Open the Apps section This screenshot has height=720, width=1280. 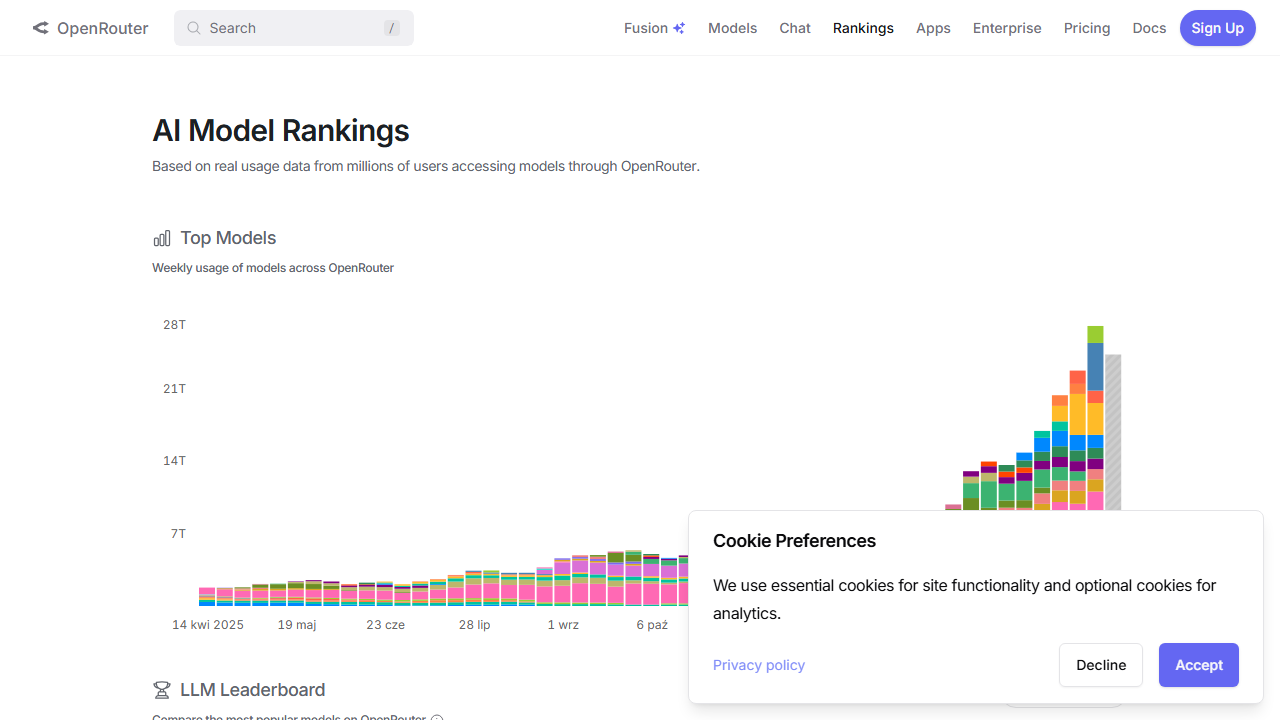(x=933, y=28)
